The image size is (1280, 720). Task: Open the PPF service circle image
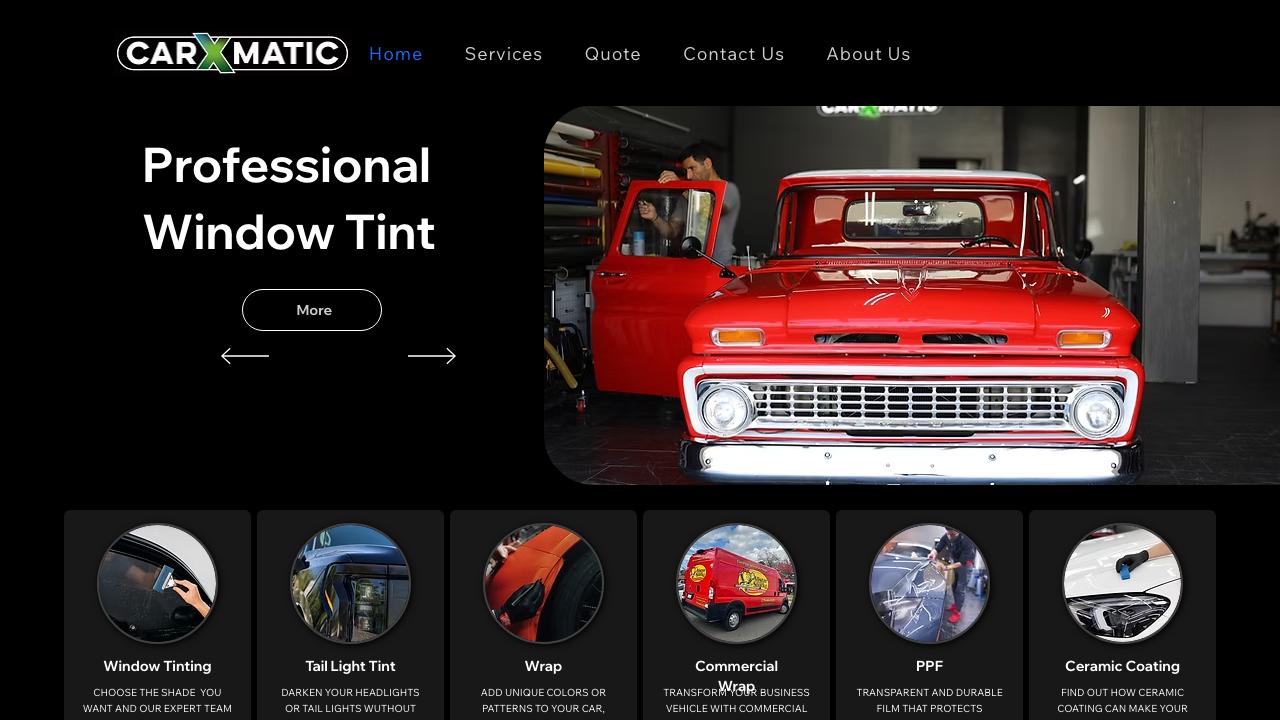(929, 584)
